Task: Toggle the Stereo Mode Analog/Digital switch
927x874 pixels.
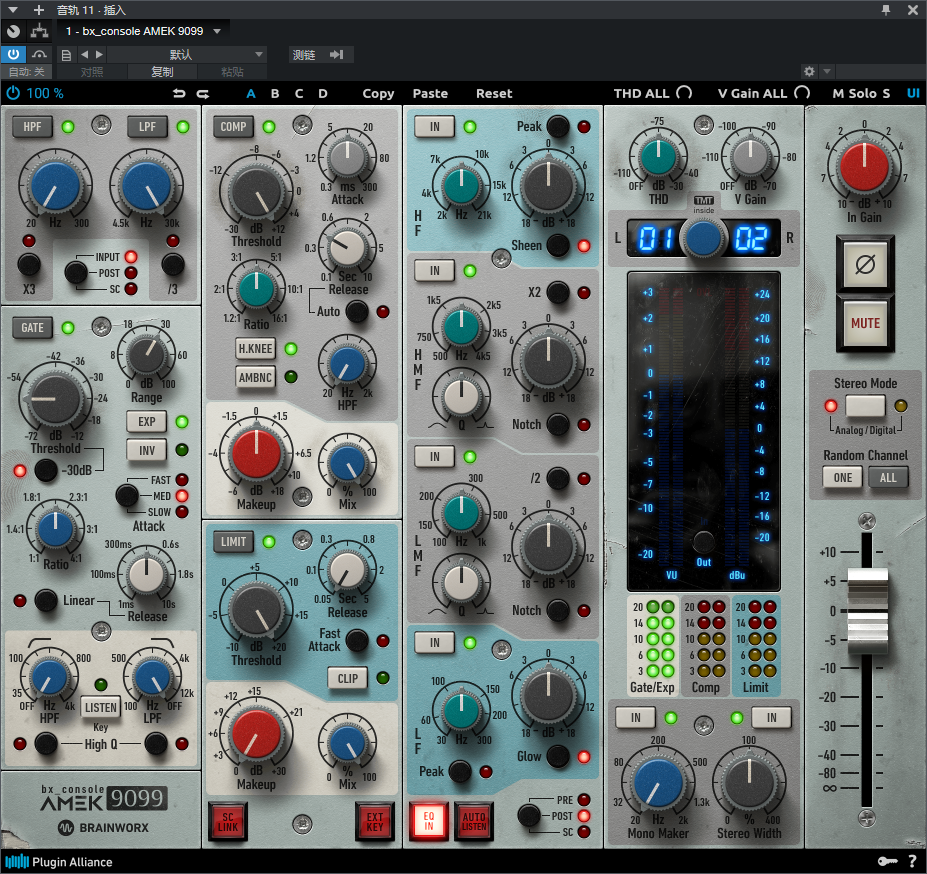Action: (865, 406)
